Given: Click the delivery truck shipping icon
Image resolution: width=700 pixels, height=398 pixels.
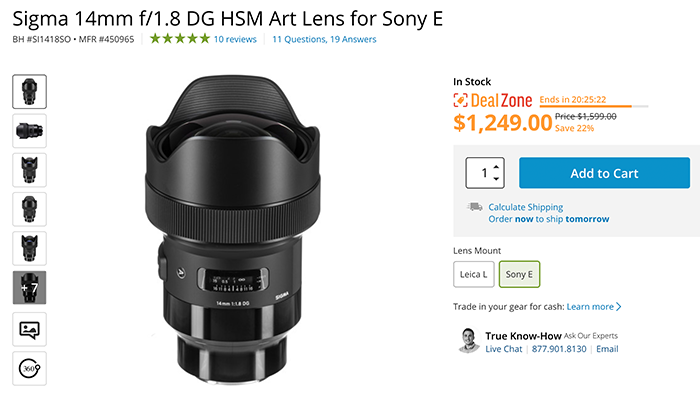Looking at the screenshot, I should coord(475,207).
